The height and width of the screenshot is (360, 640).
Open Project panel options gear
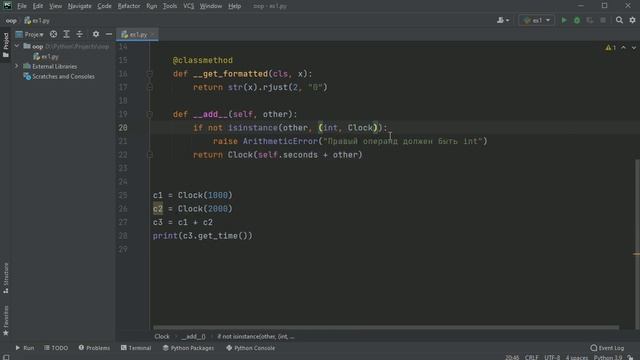click(x=96, y=34)
